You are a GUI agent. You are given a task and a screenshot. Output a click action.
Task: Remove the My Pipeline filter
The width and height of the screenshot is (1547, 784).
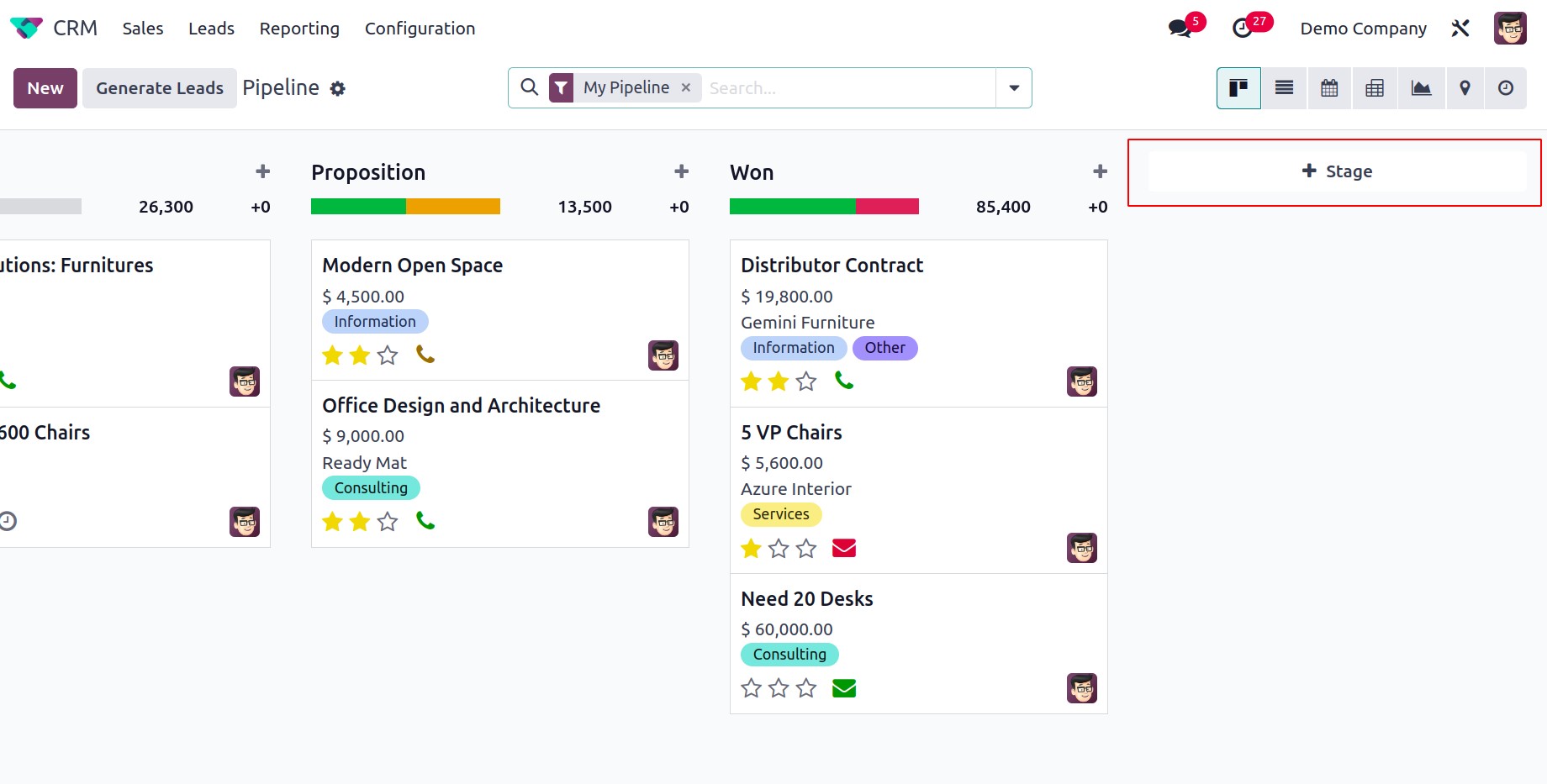click(686, 87)
